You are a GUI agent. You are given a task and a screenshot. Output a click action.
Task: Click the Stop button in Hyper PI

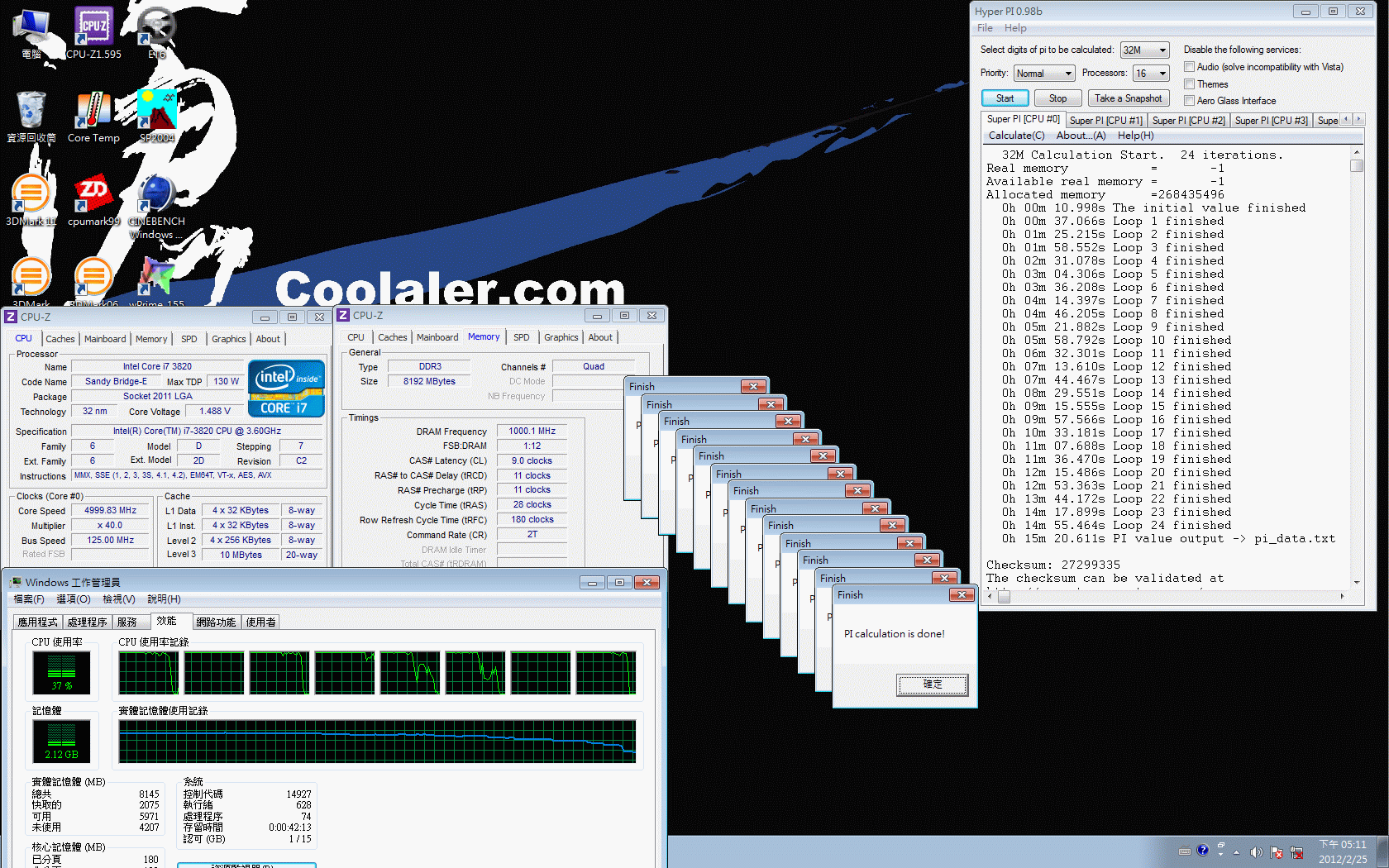tap(1057, 98)
